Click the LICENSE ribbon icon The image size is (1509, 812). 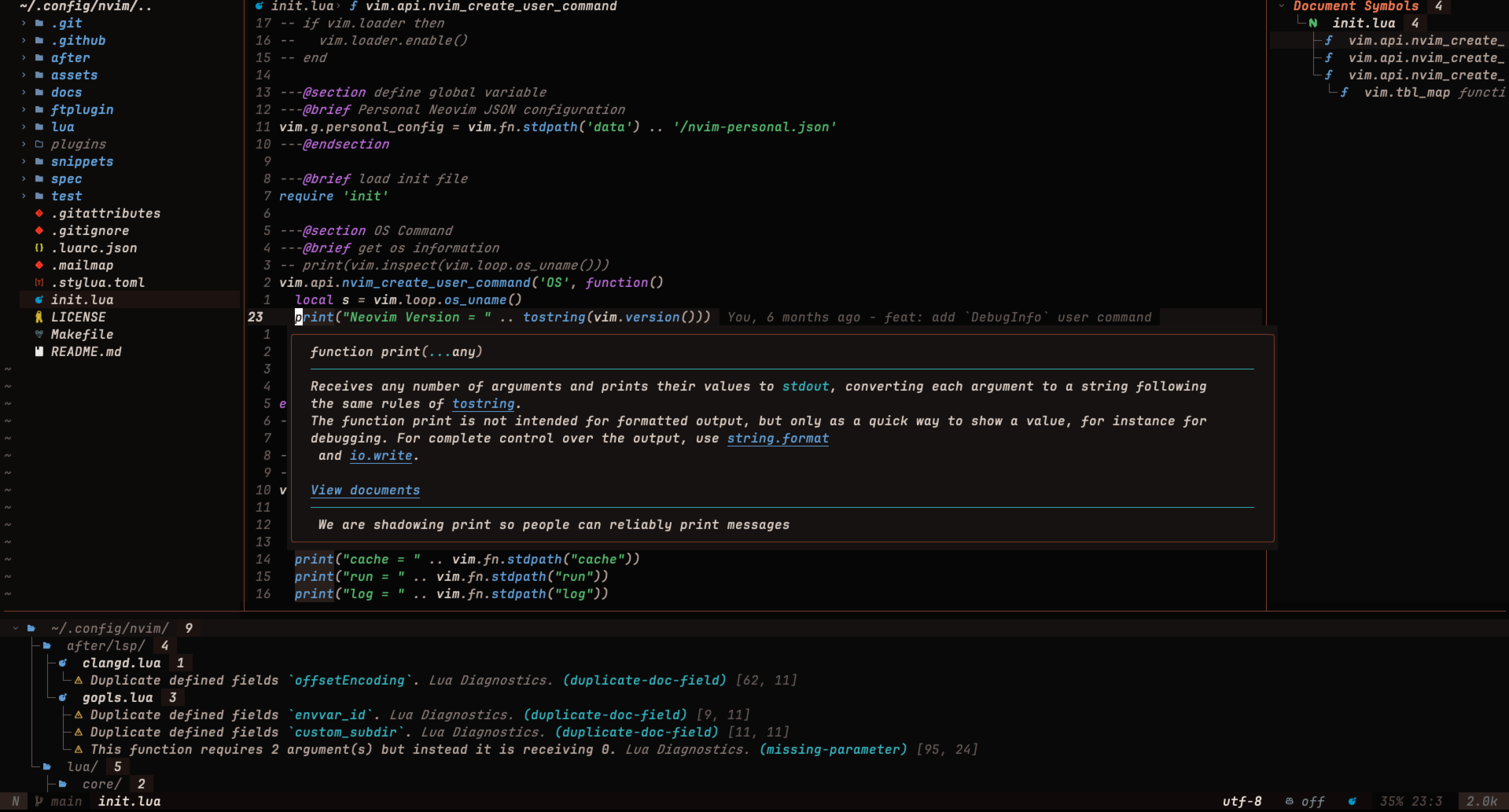[39, 318]
